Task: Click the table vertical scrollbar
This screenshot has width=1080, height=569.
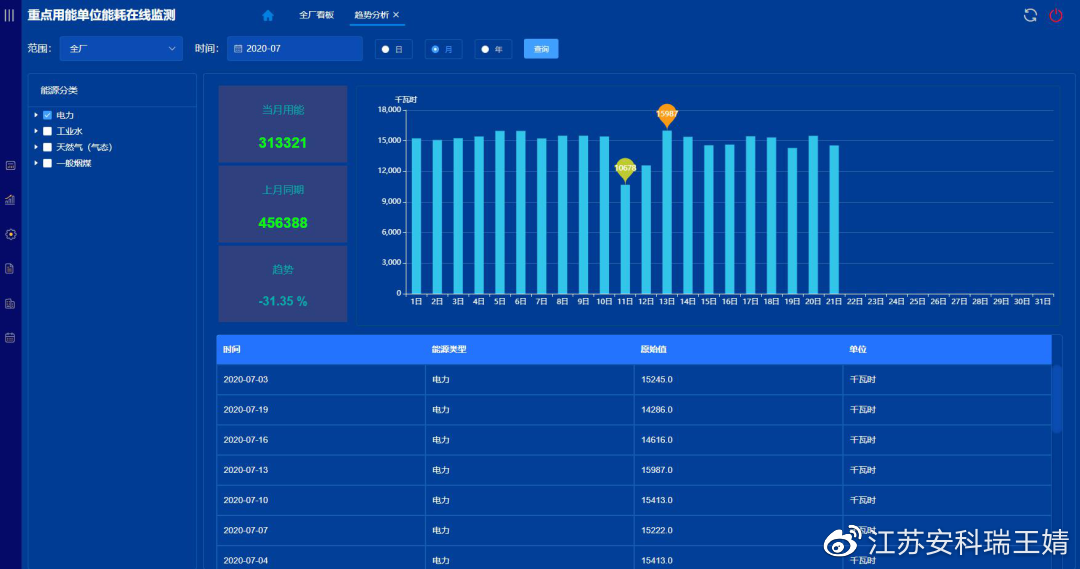Action: [1057, 398]
